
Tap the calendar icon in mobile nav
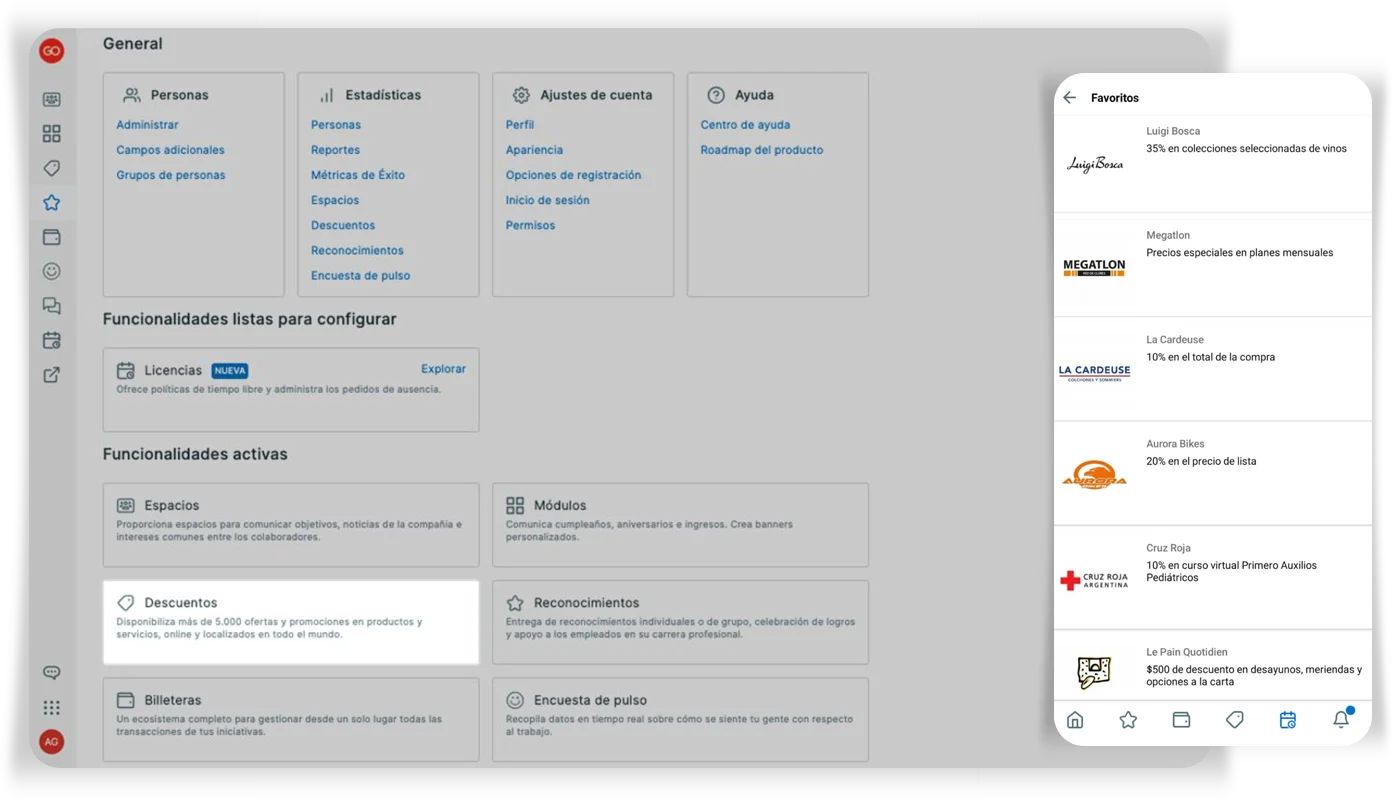1288,719
